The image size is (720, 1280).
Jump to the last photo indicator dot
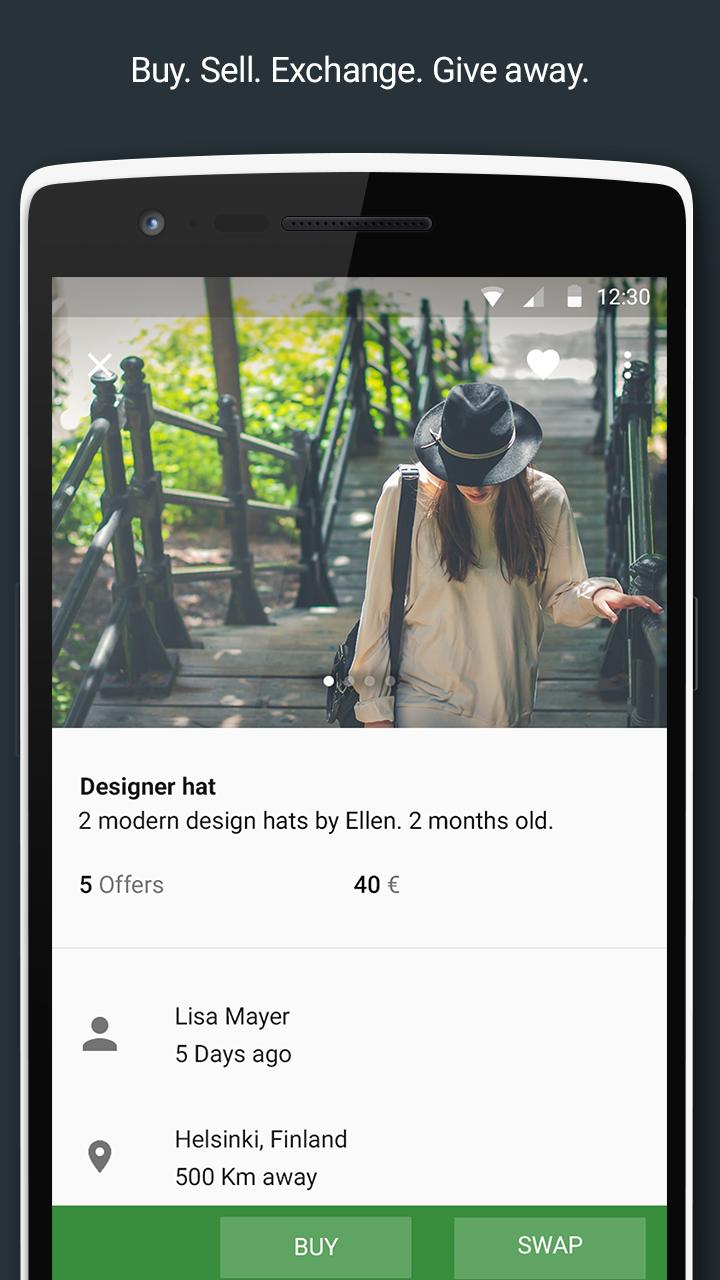391,681
